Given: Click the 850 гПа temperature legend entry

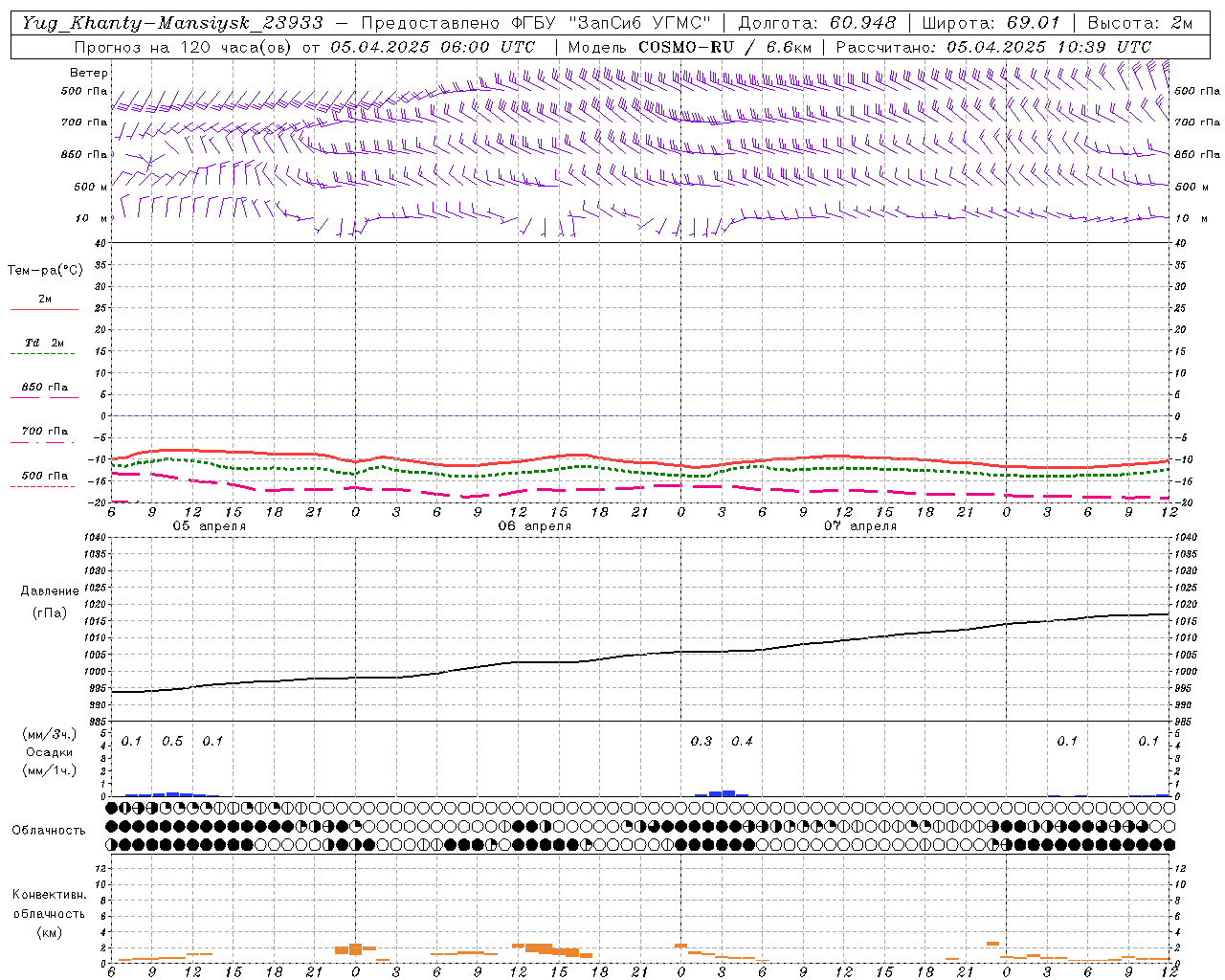Looking at the screenshot, I should (x=44, y=388).
